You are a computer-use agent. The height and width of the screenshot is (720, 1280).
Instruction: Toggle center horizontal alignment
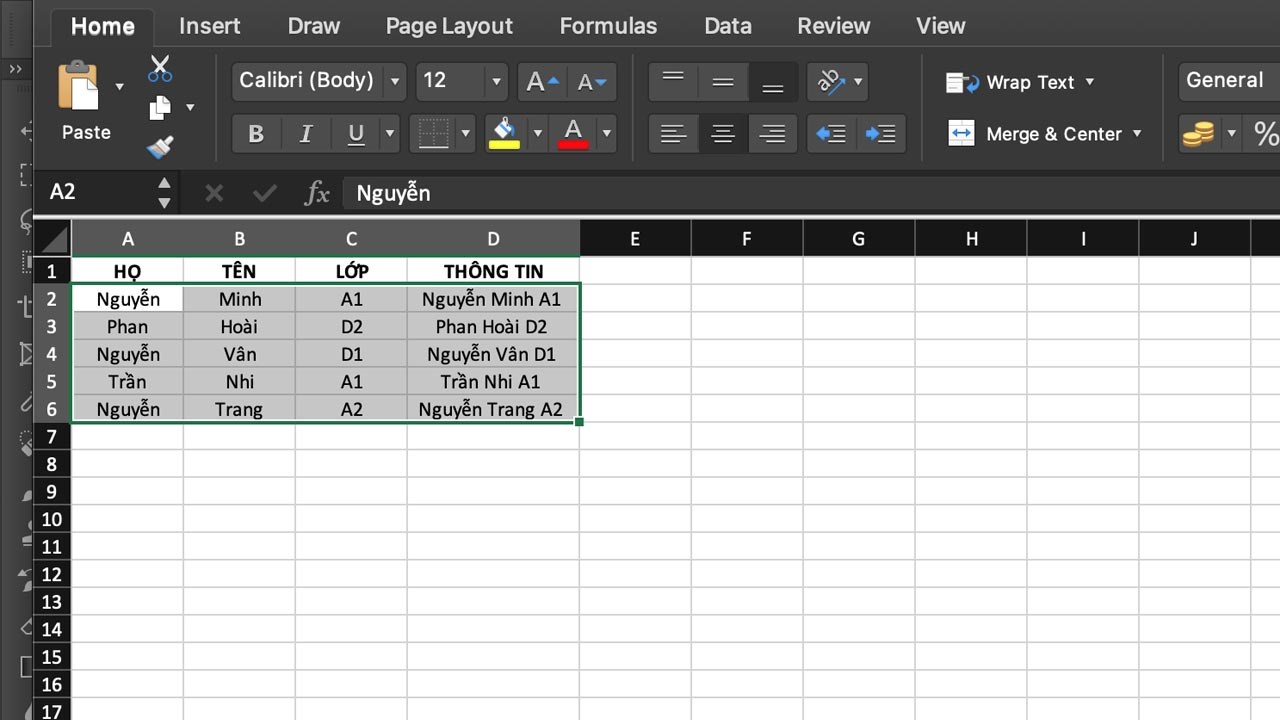click(x=723, y=133)
